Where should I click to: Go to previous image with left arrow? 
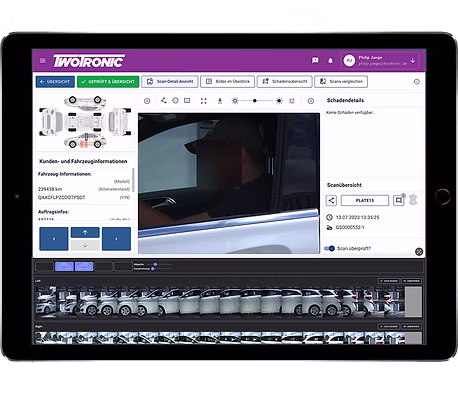54,239
